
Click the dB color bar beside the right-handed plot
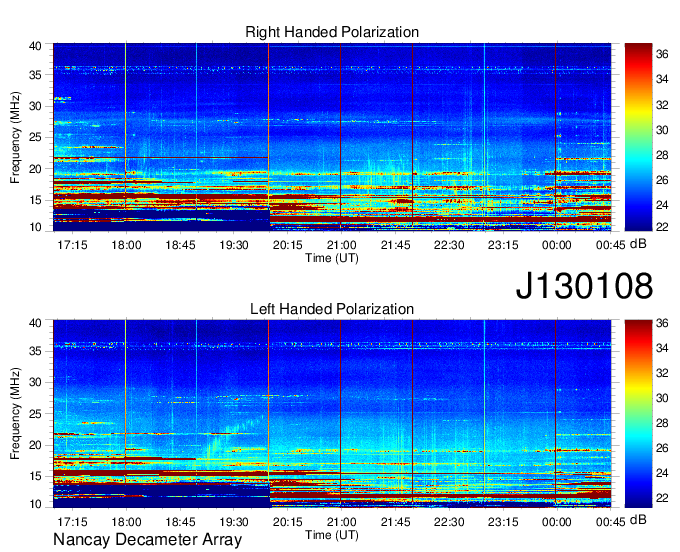pos(638,137)
